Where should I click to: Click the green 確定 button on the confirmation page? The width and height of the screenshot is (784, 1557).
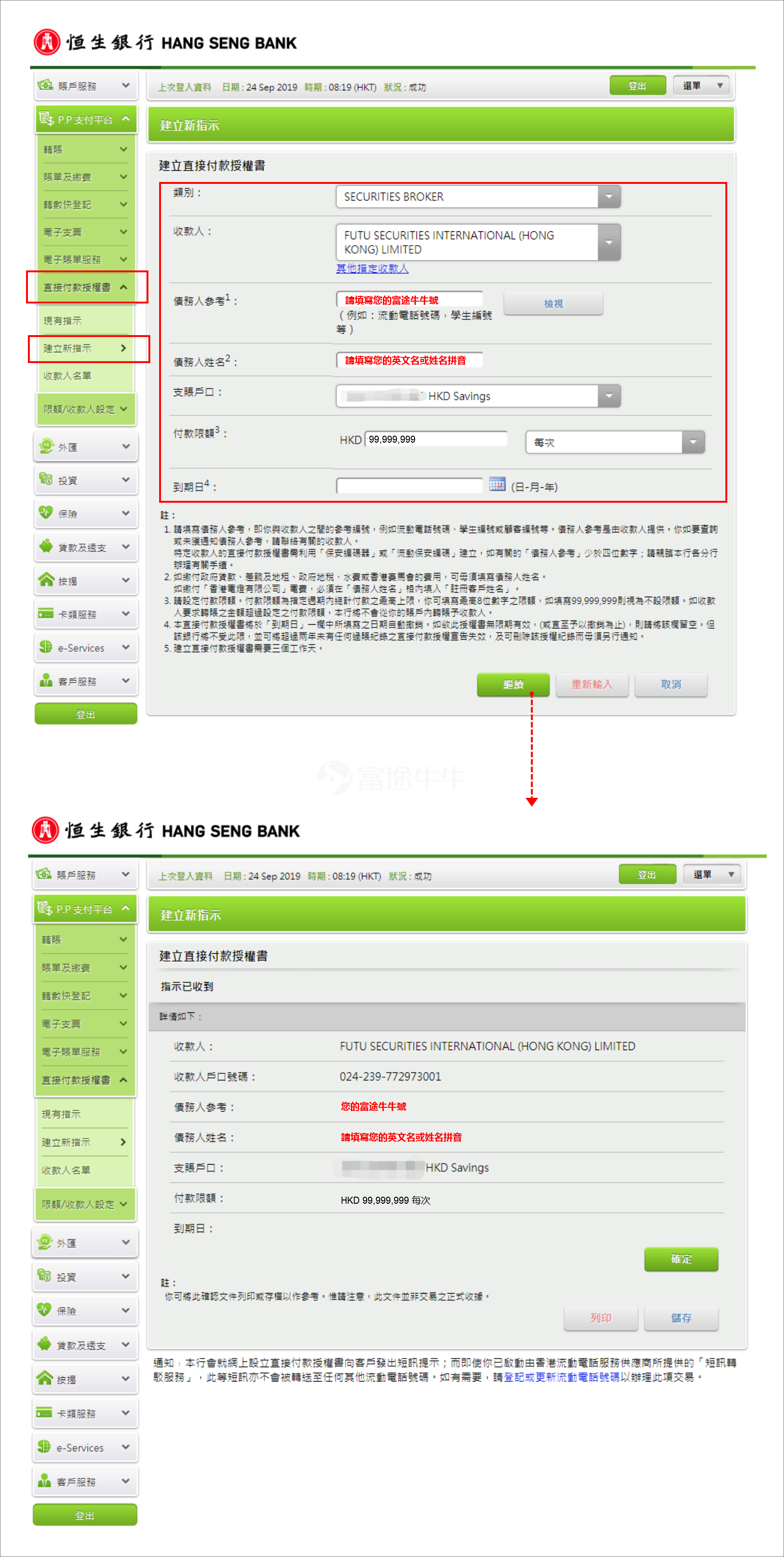681,1259
